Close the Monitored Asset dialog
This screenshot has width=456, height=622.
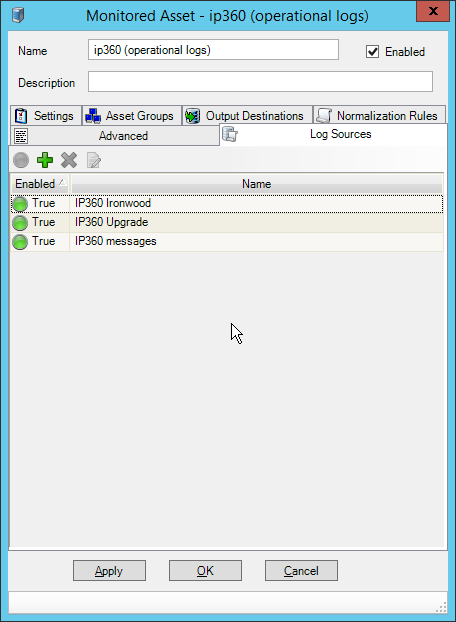pos(433,11)
